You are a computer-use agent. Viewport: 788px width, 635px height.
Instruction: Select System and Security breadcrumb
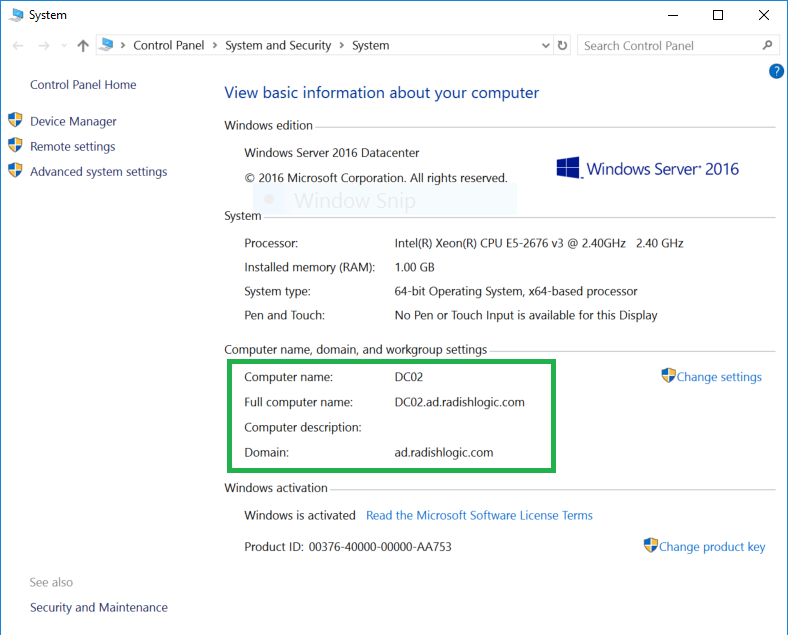pos(278,45)
